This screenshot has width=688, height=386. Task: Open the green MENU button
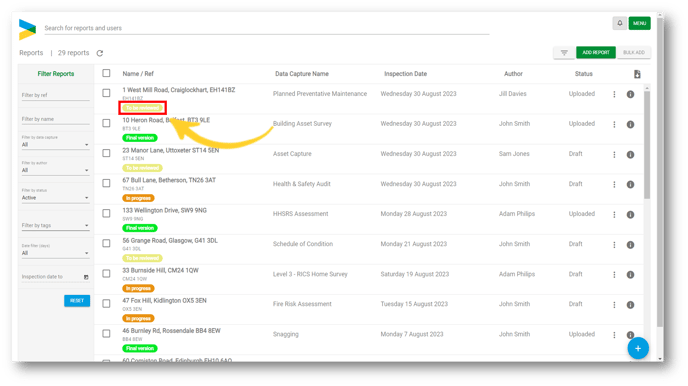(639, 23)
